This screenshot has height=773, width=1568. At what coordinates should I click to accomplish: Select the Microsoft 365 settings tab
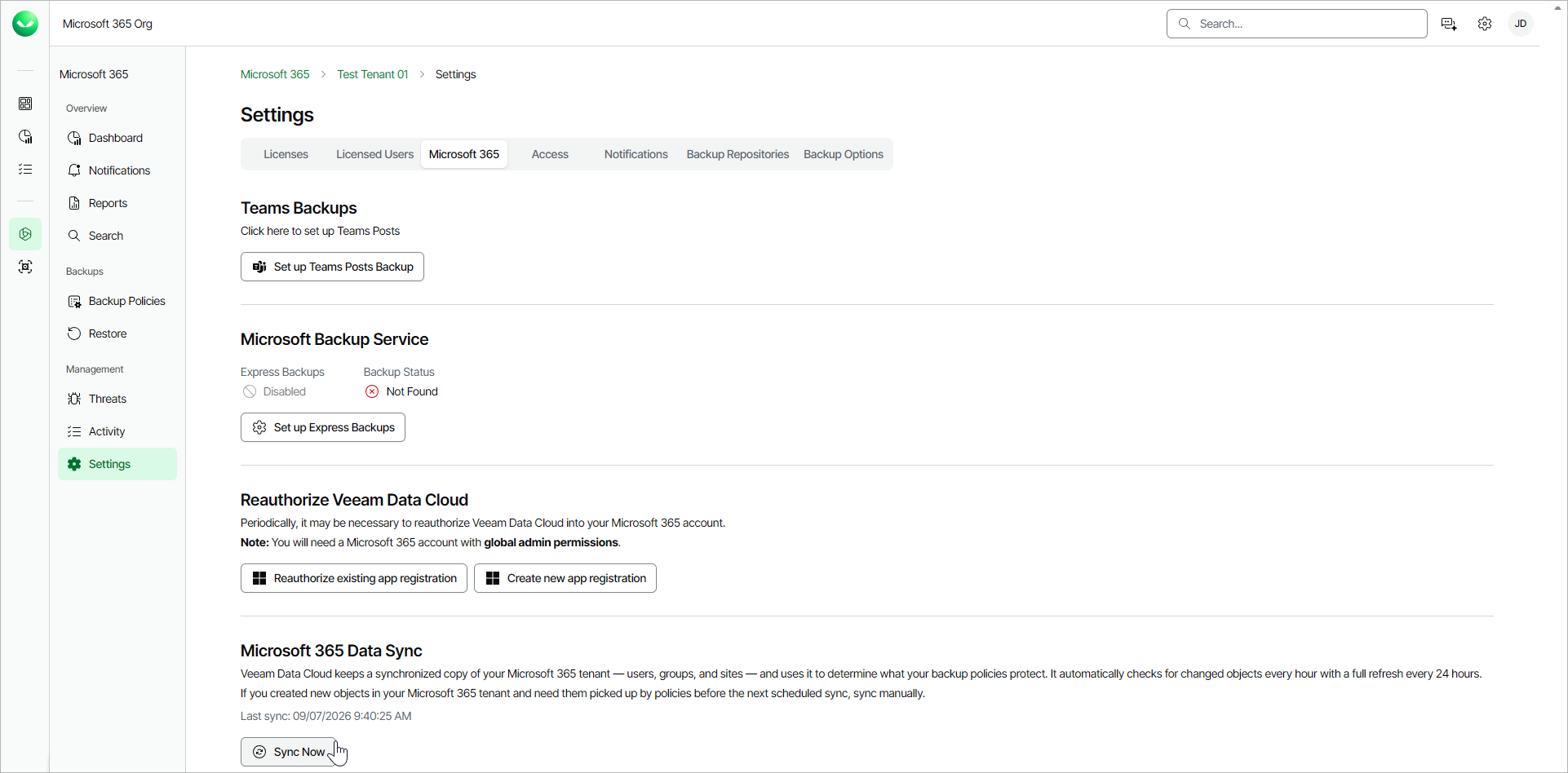[464, 154]
